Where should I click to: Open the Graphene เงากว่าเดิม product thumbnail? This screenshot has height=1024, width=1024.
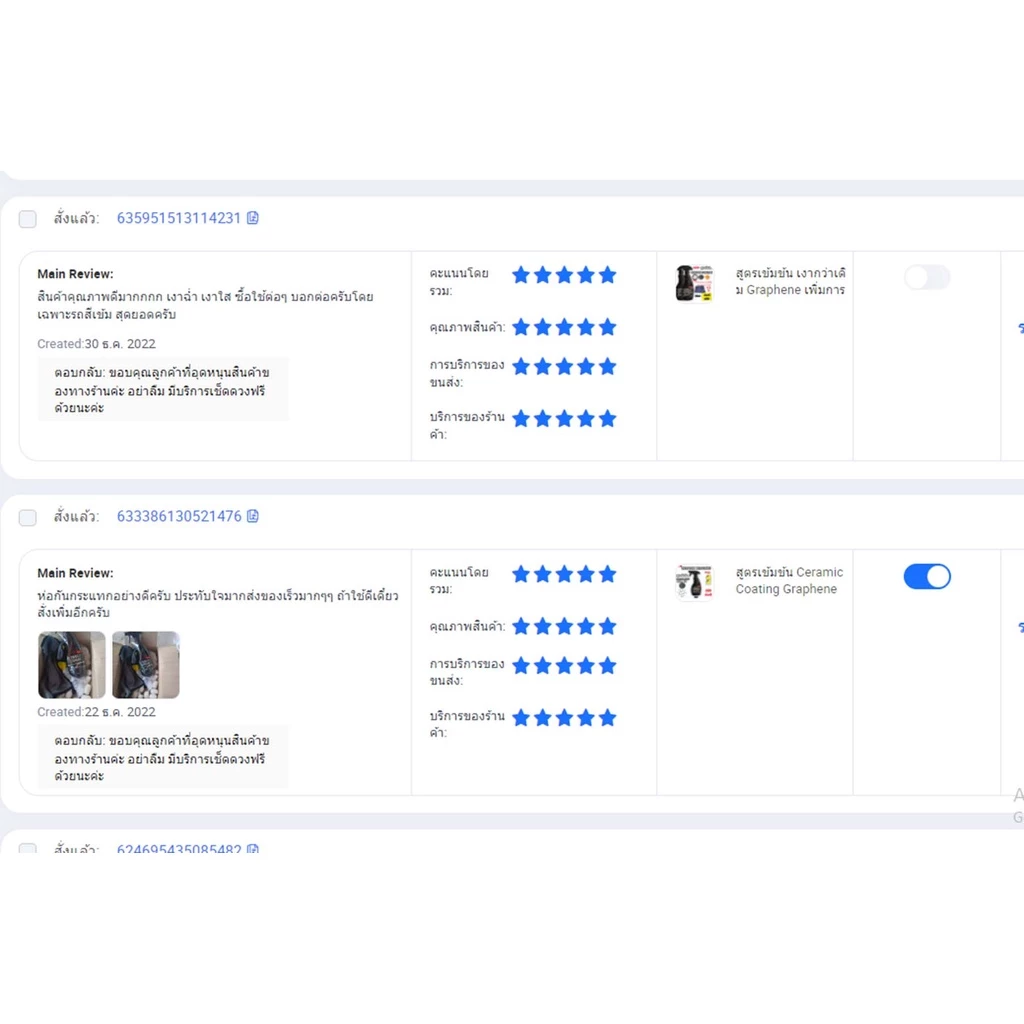[694, 283]
